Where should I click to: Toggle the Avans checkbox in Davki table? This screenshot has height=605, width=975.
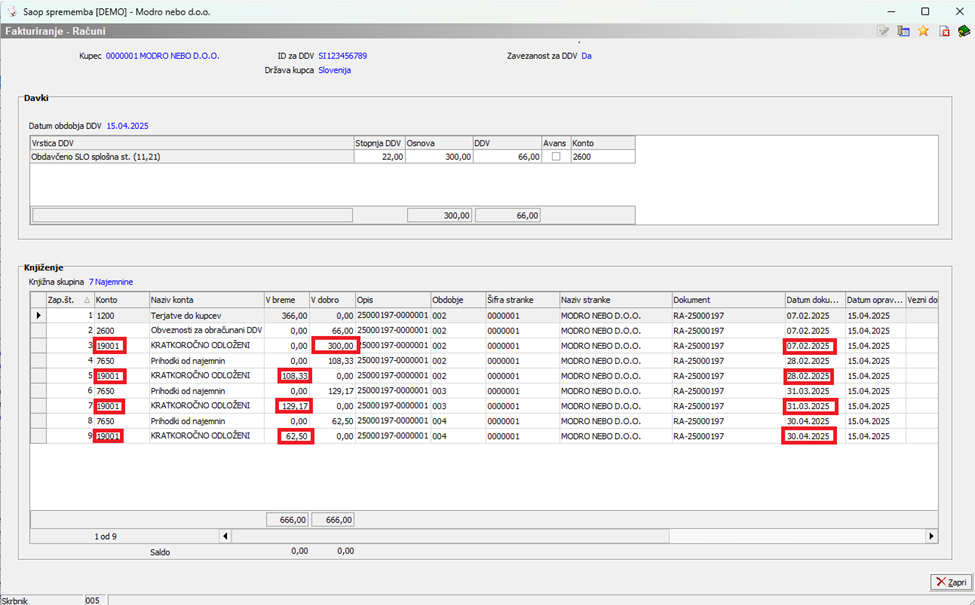(555, 157)
